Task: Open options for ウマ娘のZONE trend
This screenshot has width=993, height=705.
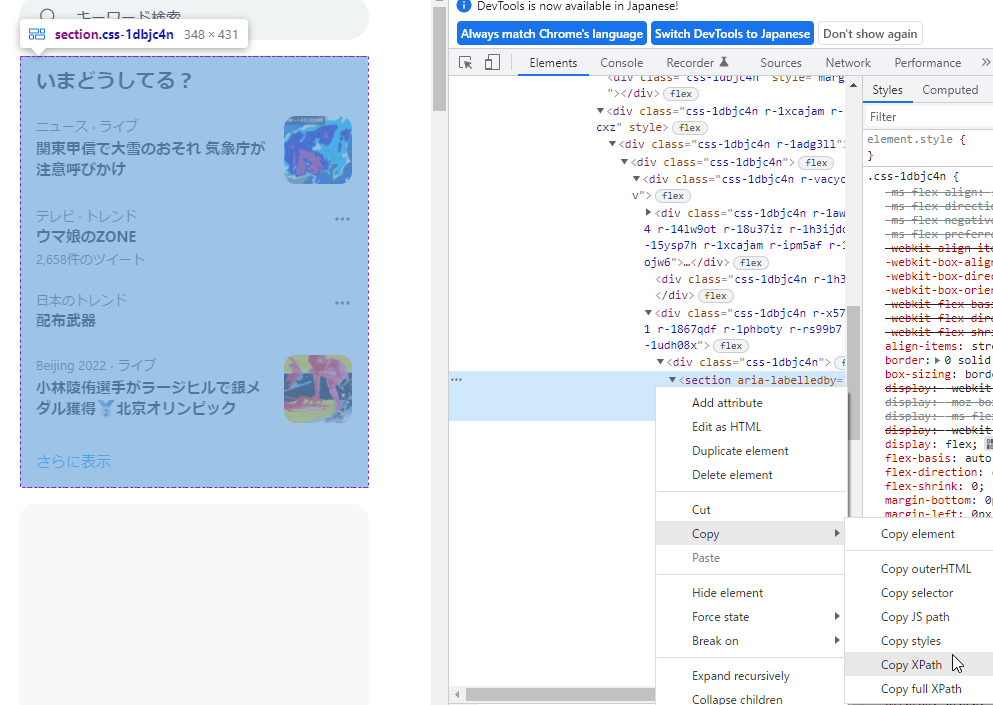Action: [343, 219]
